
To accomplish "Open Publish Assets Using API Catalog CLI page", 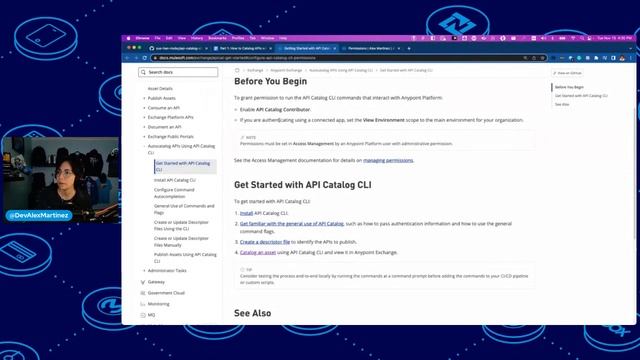I will 185,258.
